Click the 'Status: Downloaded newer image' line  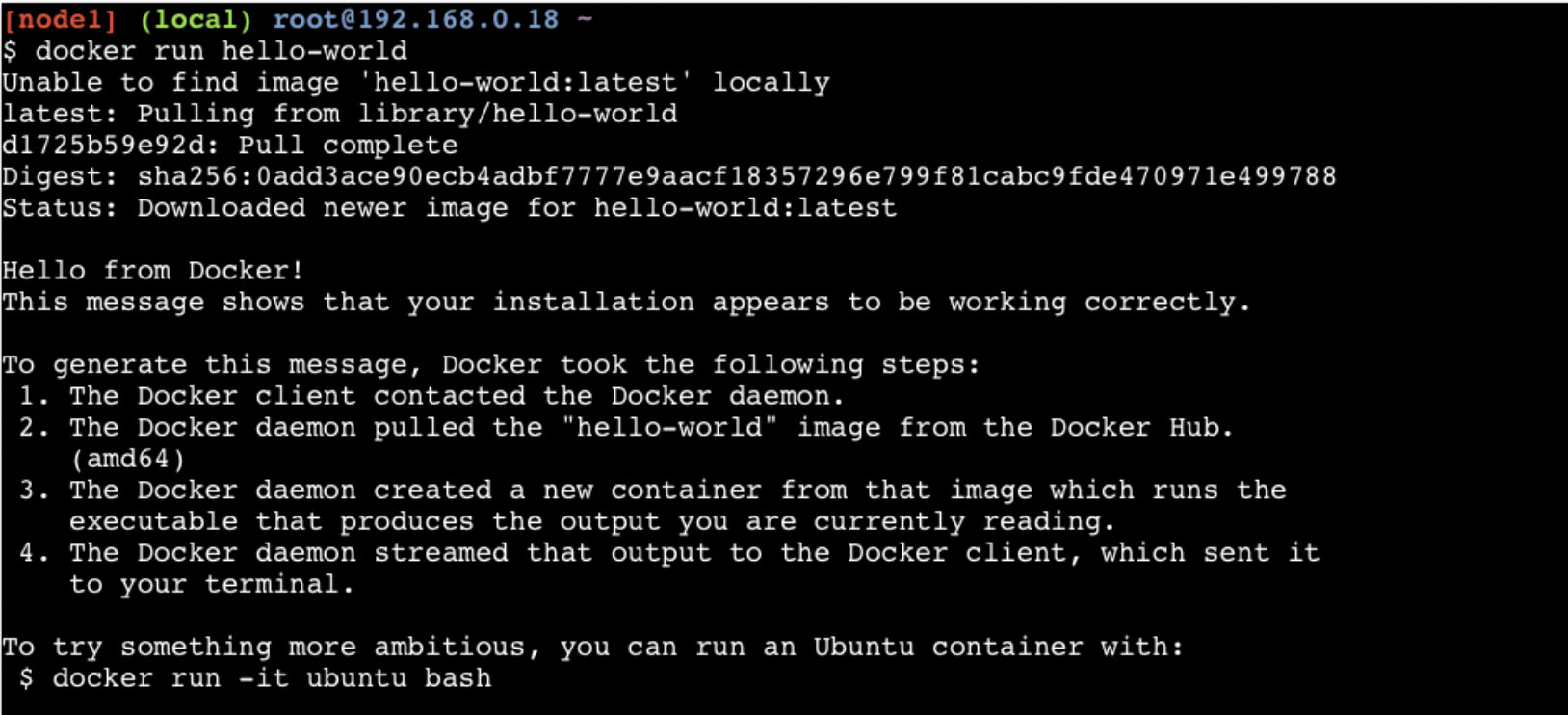coord(449,208)
